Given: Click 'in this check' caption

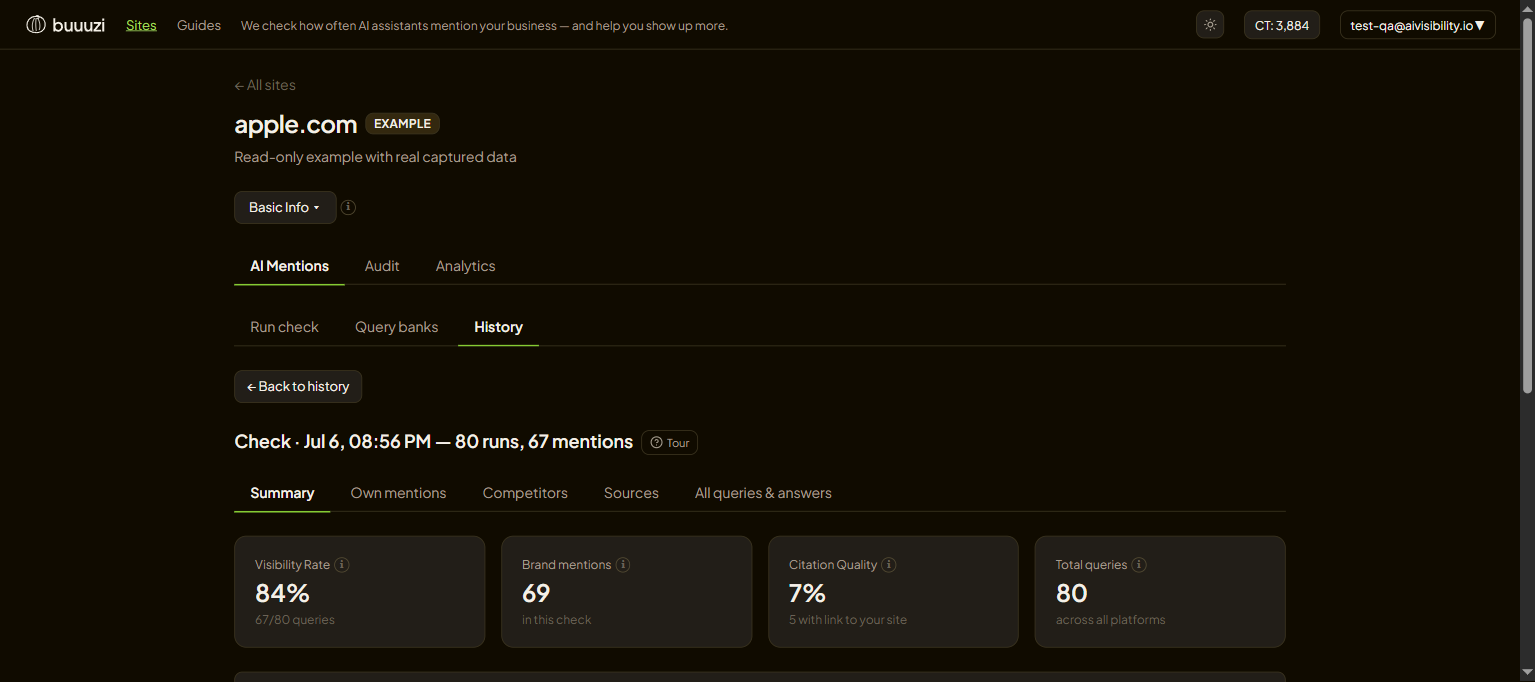Looking at the screenshot, I should coord(557,620).
